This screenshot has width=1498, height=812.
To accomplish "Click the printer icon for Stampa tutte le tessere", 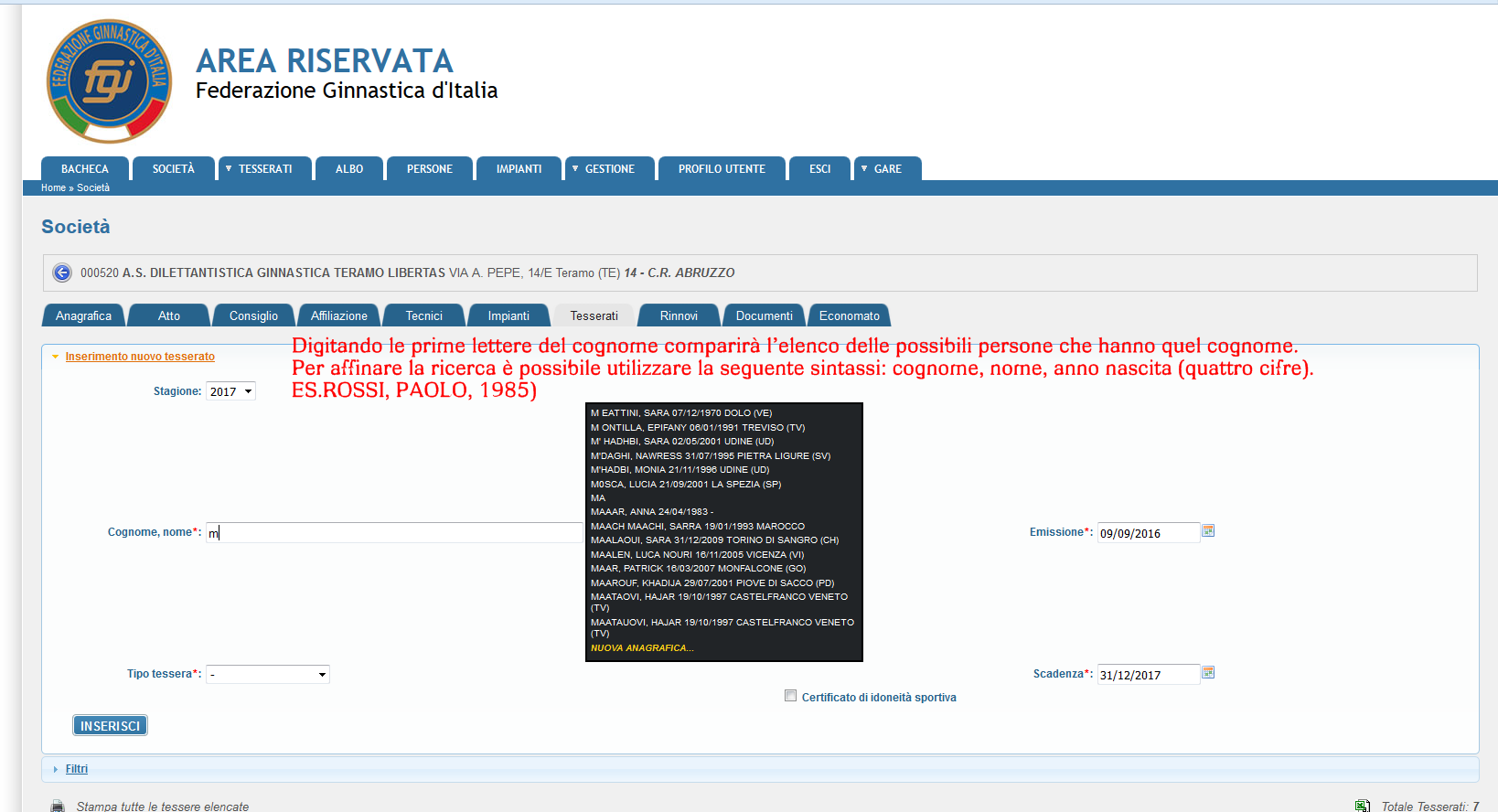I will click(58, 807).
